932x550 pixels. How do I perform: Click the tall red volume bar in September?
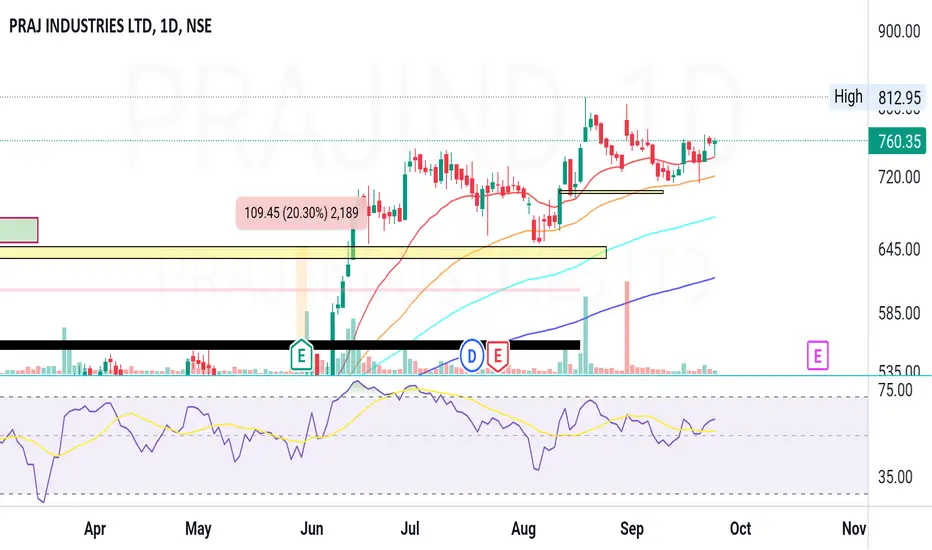pos(626,328)
